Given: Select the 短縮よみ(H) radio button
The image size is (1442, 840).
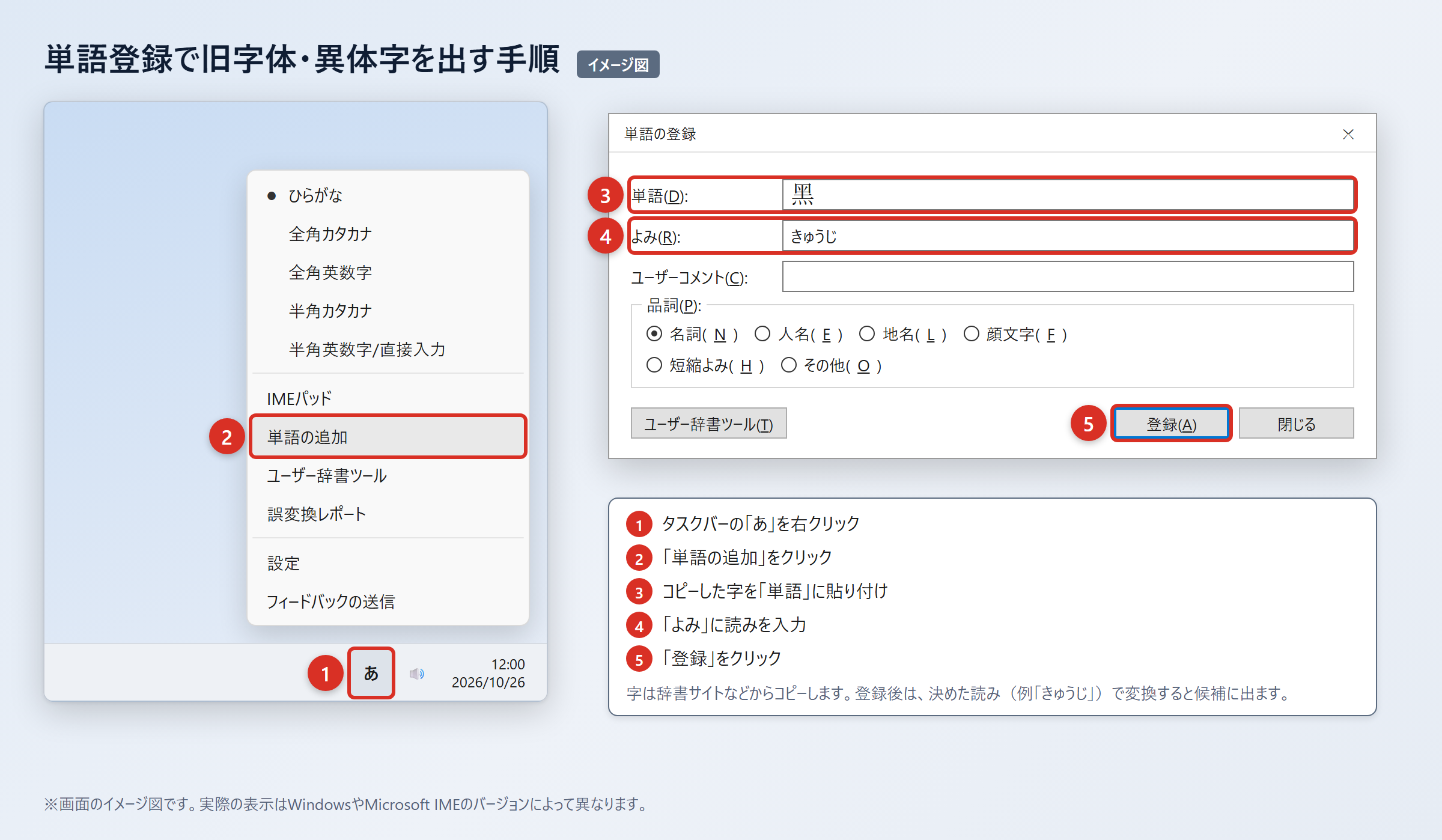Looking at the screenshot, I should pyautogui.click(x=654, y=365).
